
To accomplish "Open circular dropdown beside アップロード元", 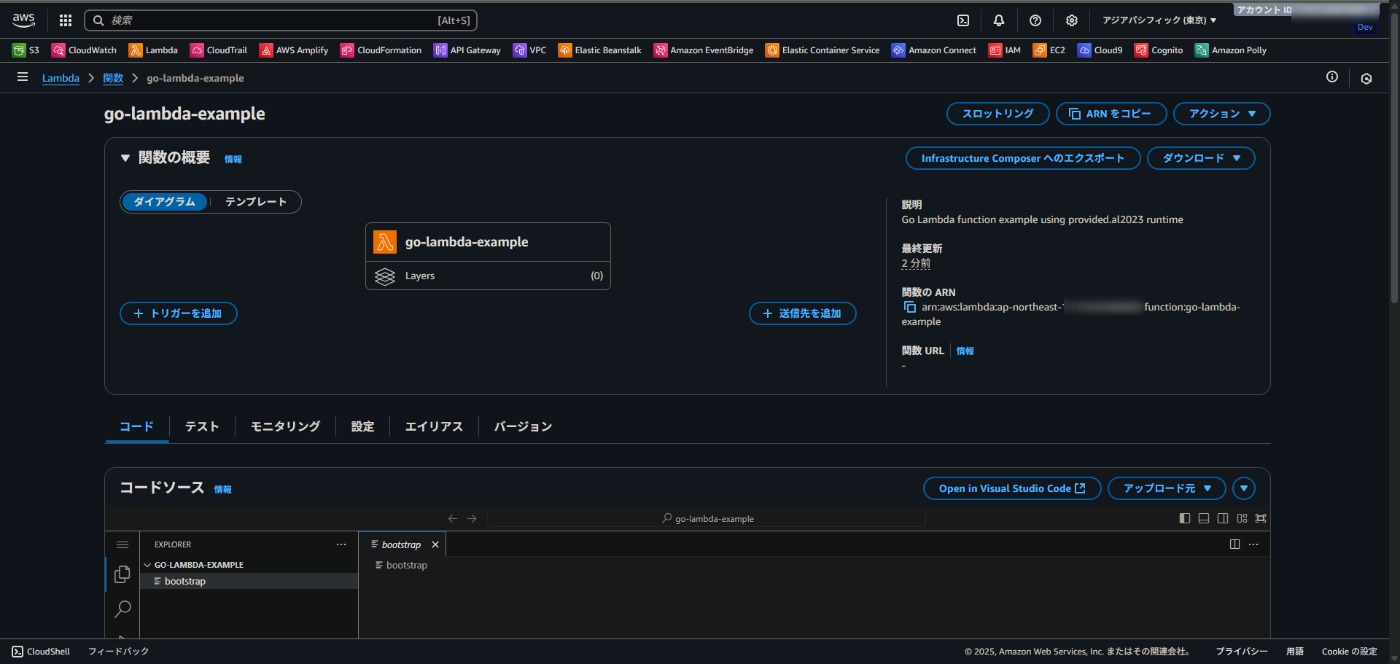I will point(1244,489).
